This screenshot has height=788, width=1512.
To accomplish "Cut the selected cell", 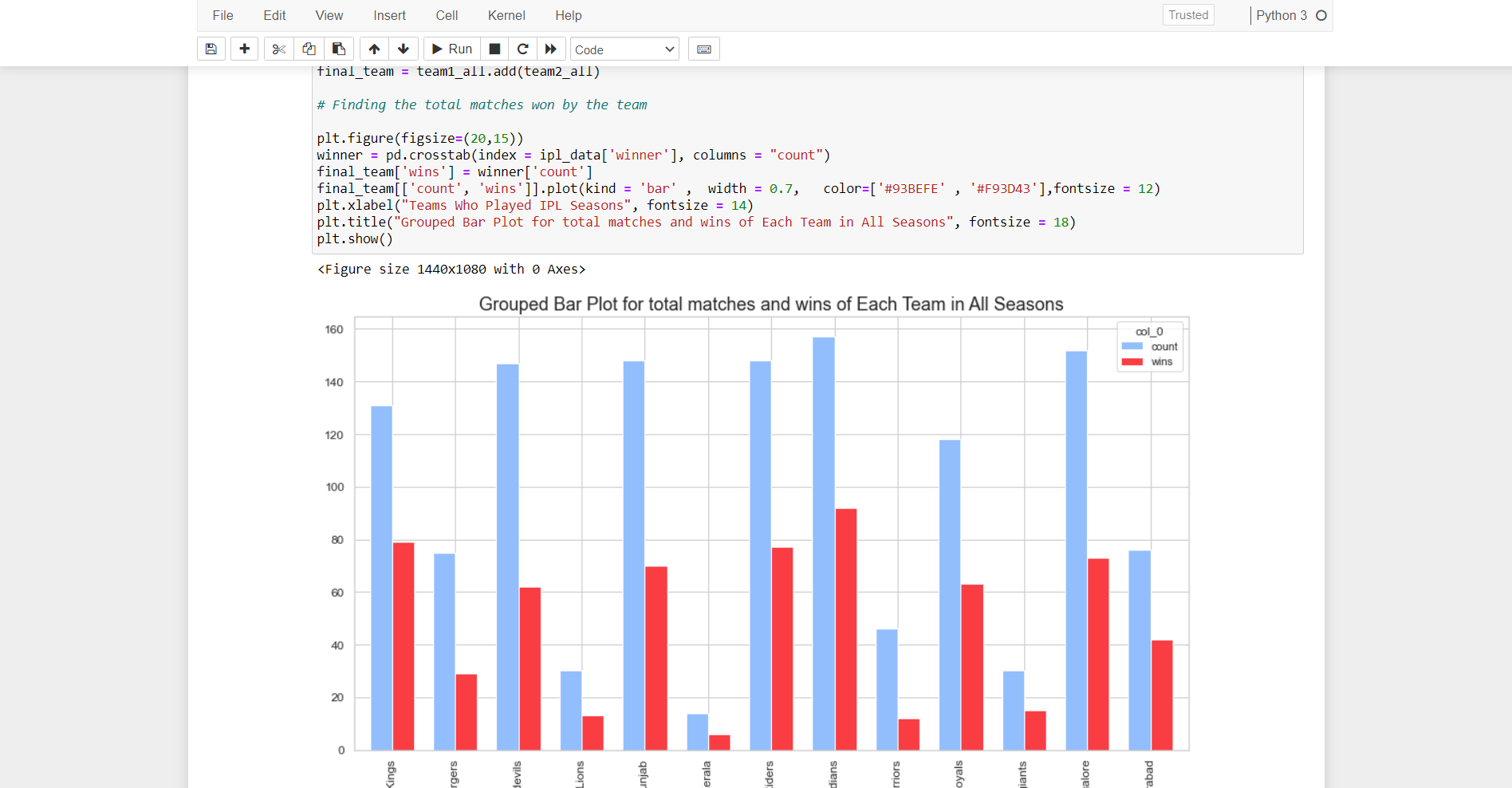I will [x=278, y=49].
